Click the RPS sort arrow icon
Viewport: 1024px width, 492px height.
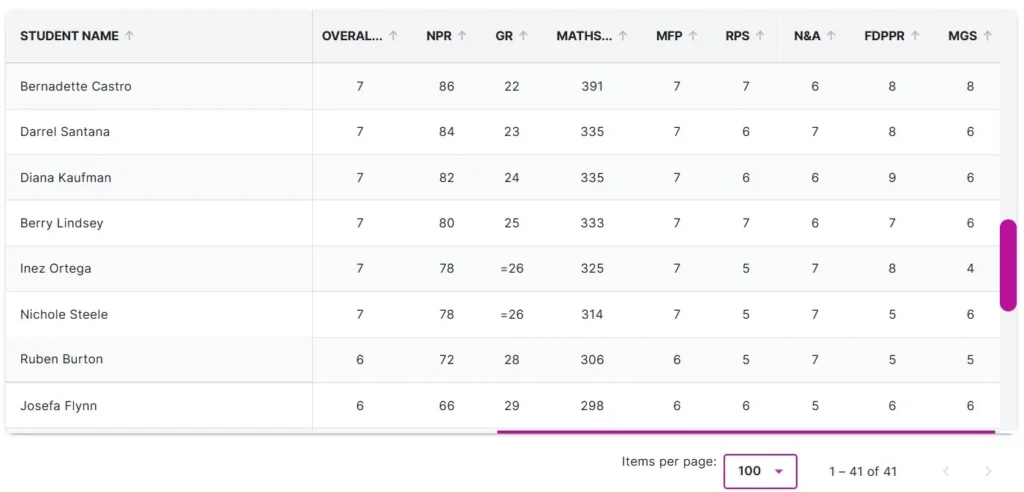pos(760,36)
